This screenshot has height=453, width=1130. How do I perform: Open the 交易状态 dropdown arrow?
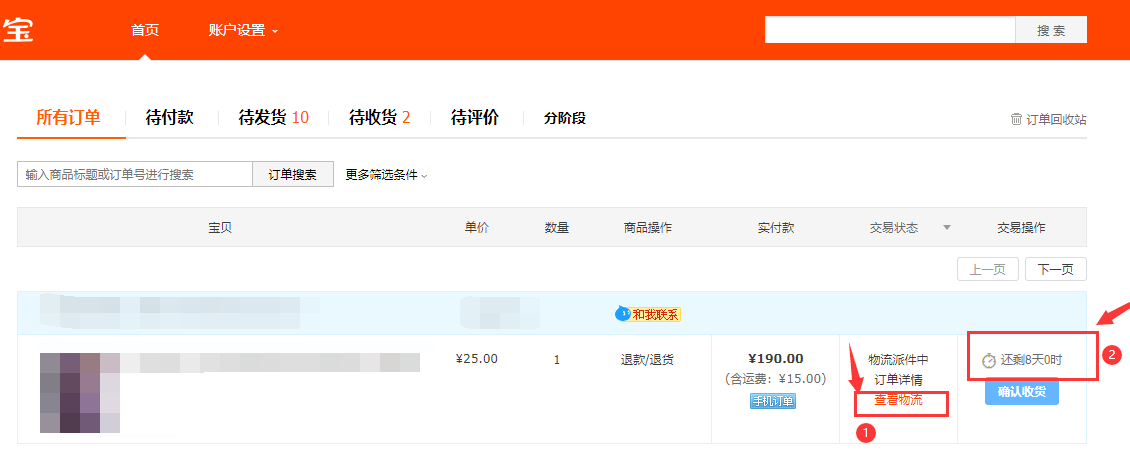pos(947,228)
